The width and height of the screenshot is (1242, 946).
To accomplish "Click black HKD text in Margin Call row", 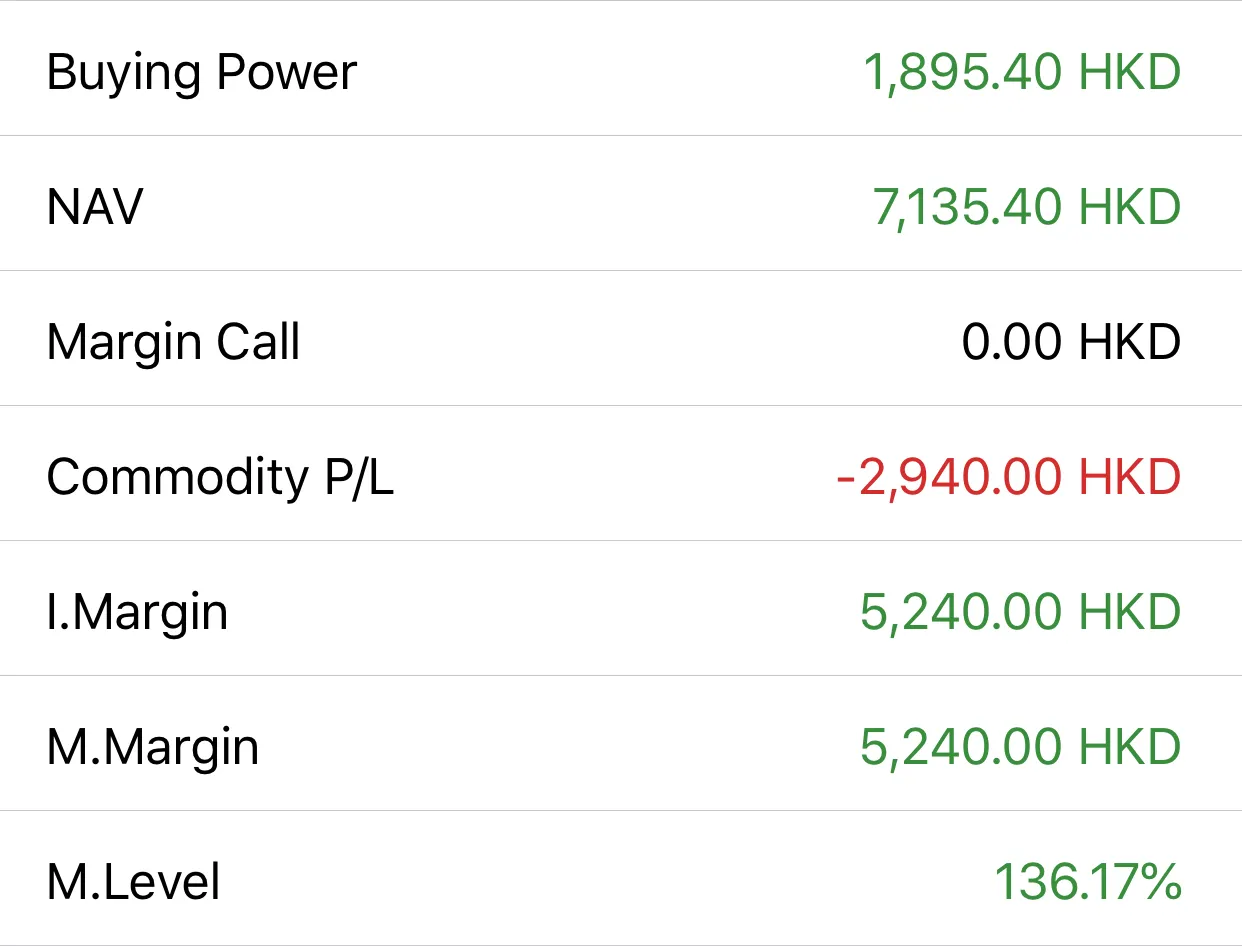I will click(x=1130, y=343).
